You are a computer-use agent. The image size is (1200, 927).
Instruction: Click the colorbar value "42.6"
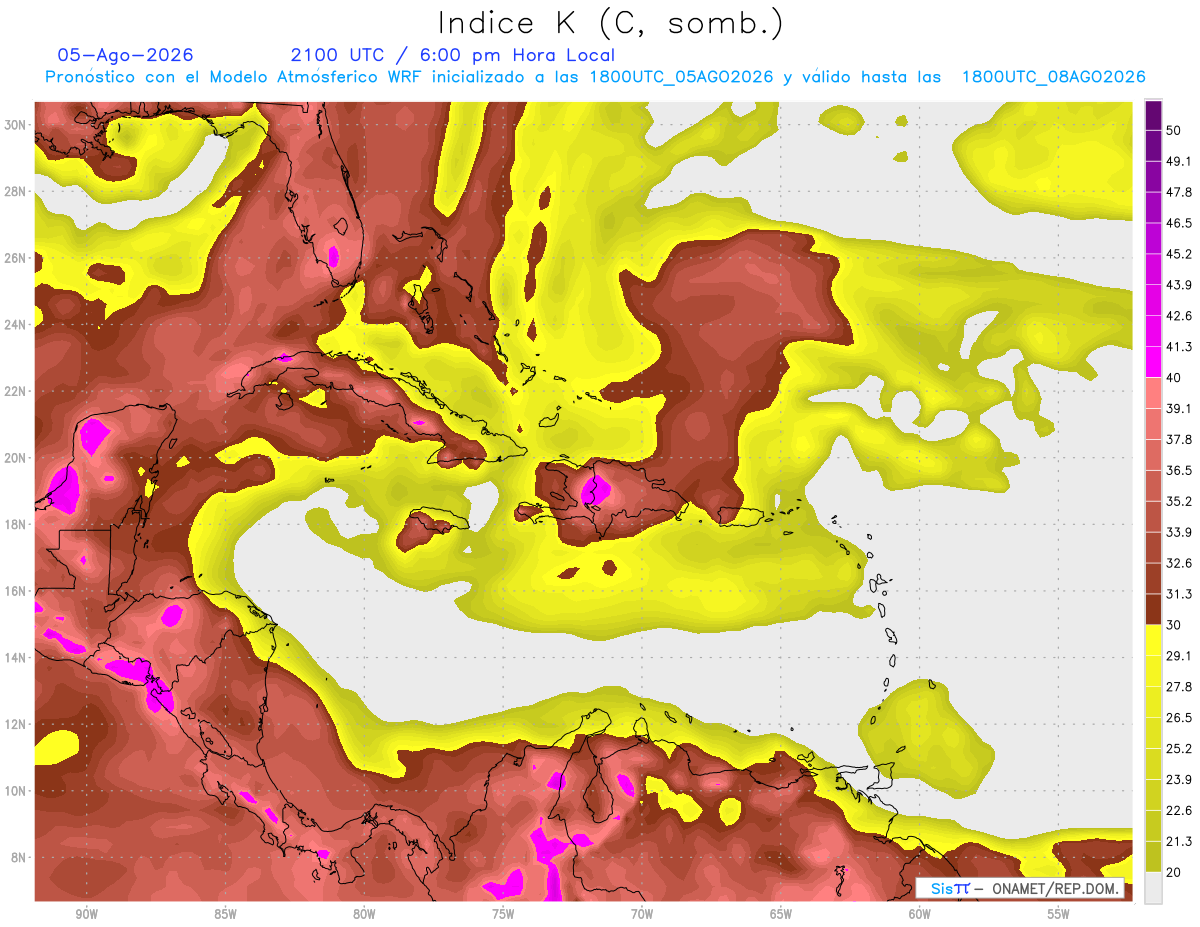(1180, 316)
